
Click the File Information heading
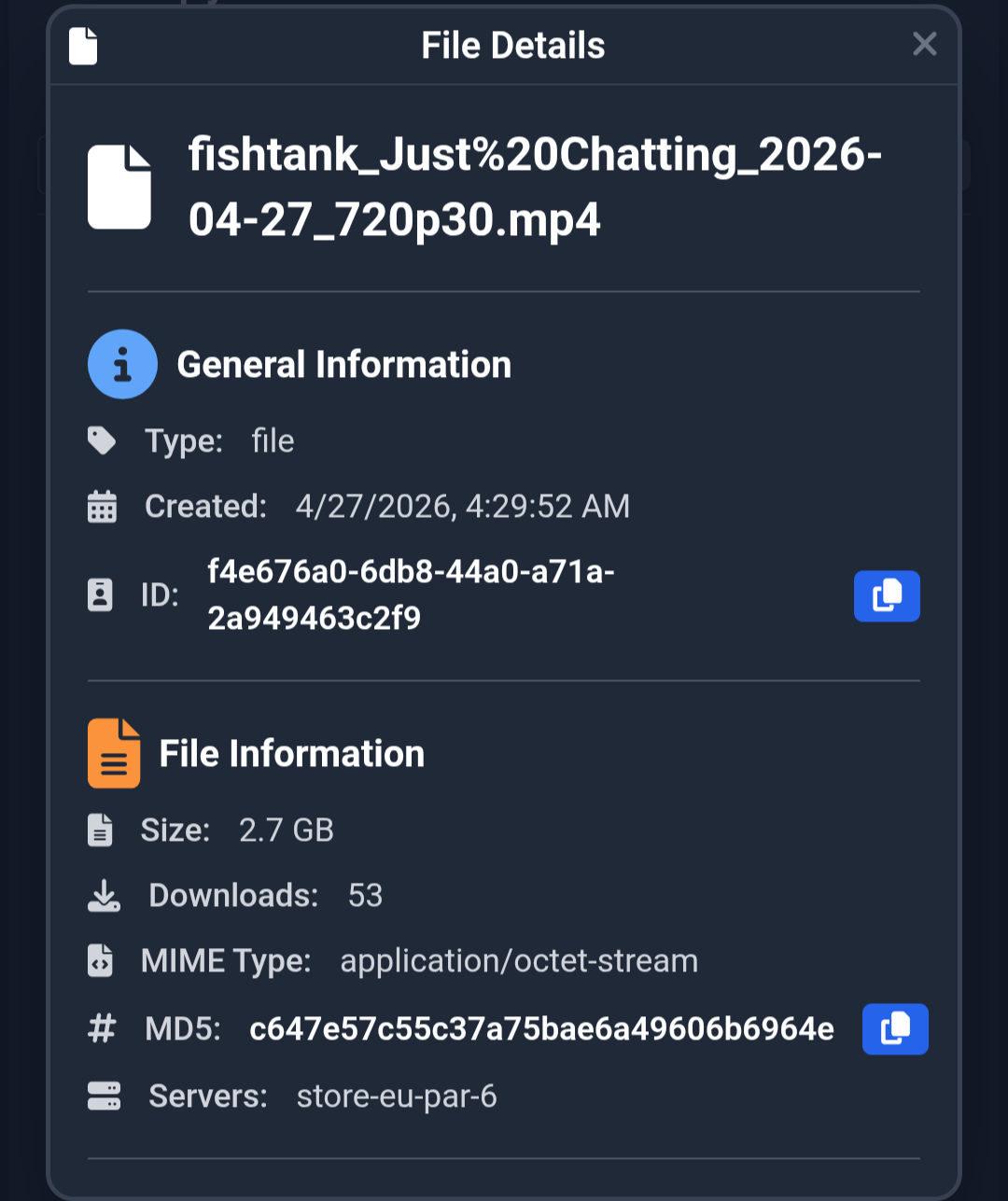(292, 753)
